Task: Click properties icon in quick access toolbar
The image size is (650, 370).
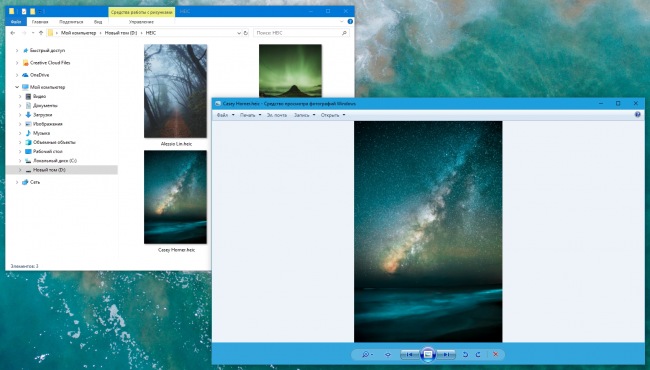Action: [x=24, y=11]
